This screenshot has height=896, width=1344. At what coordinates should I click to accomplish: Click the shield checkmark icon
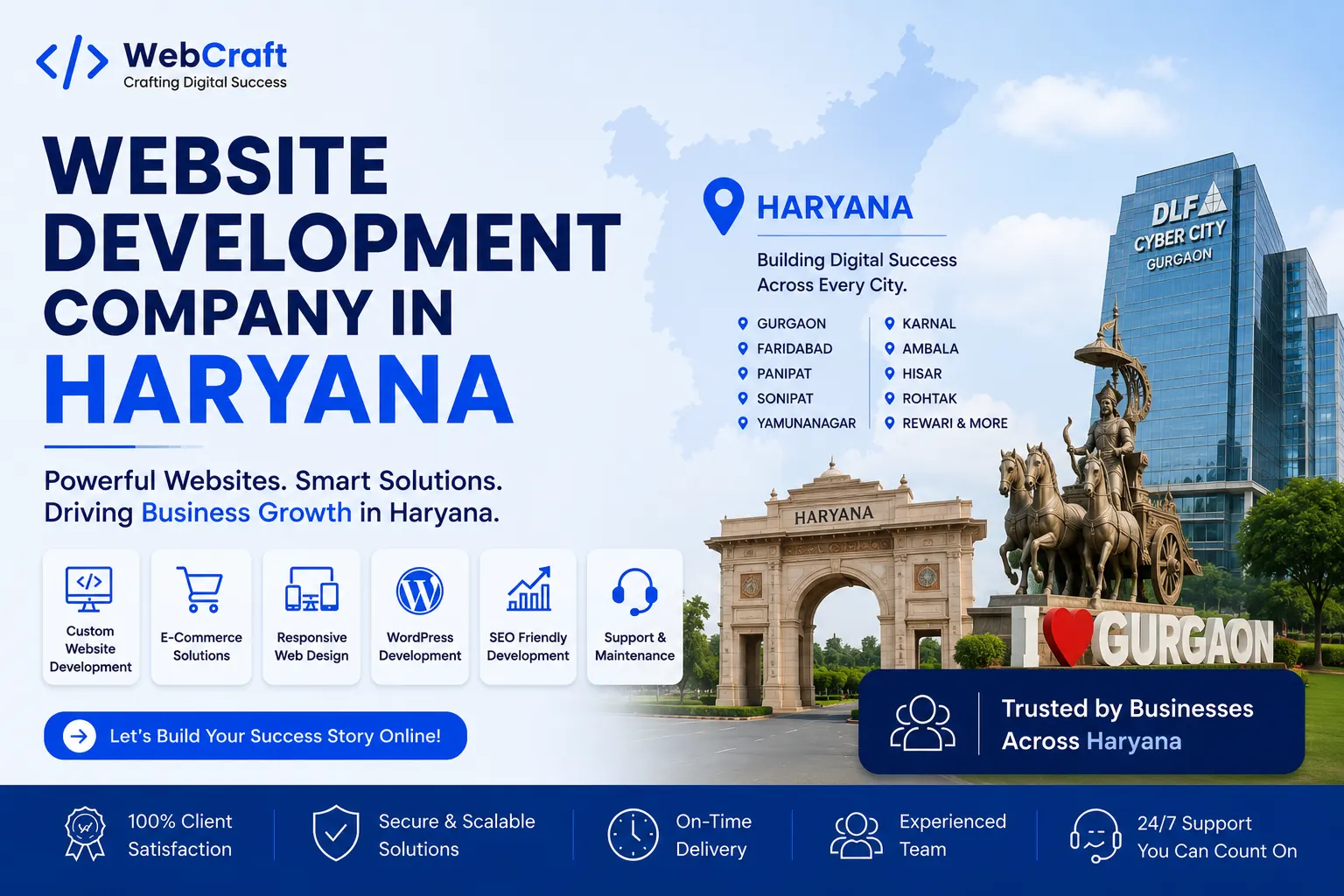[336, 833]
